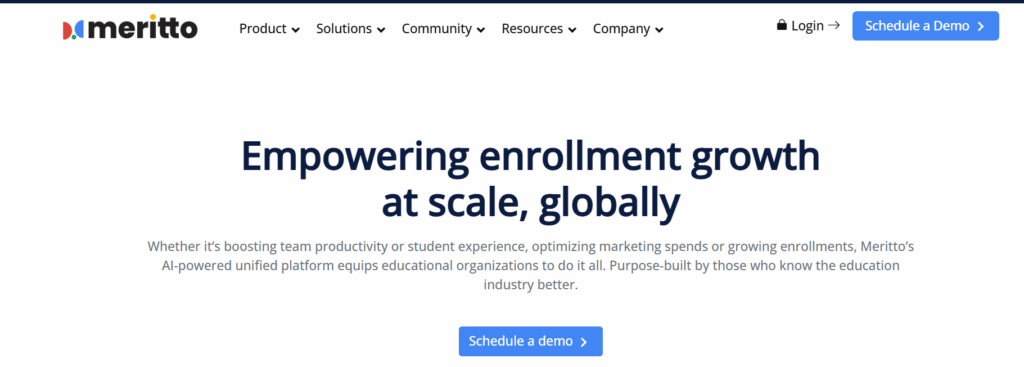Expand the Product dropdown chevron

tap(296, 30)
